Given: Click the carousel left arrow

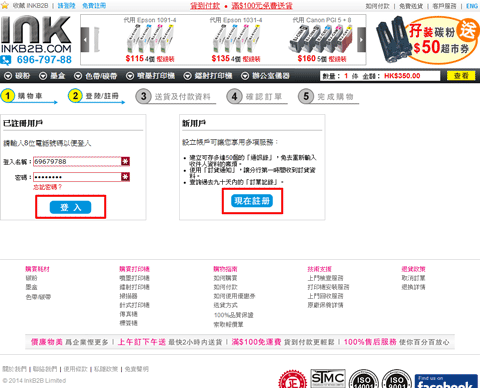Looking at the screenshot, I should click(x=85, y=40).
